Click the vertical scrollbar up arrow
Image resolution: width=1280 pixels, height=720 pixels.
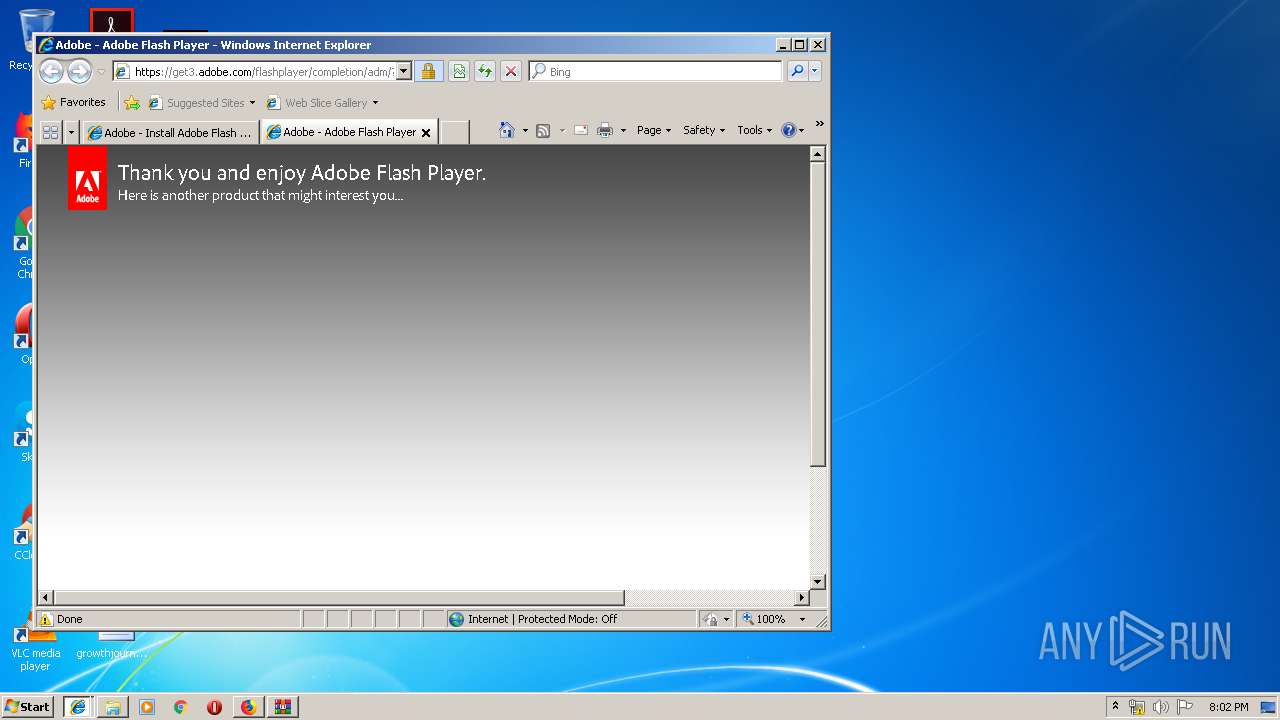pos(817,154)
